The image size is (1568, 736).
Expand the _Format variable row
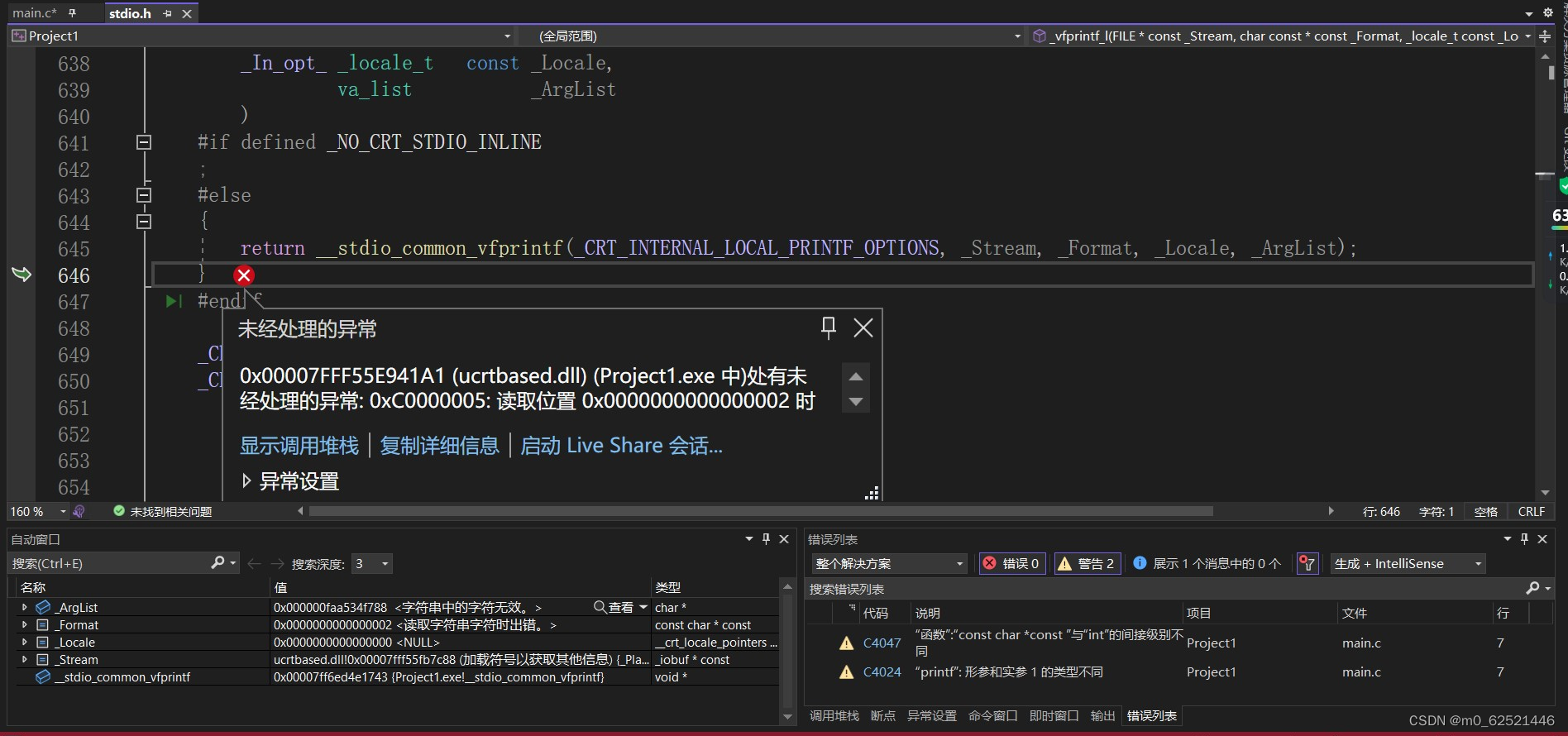[24, 625]
